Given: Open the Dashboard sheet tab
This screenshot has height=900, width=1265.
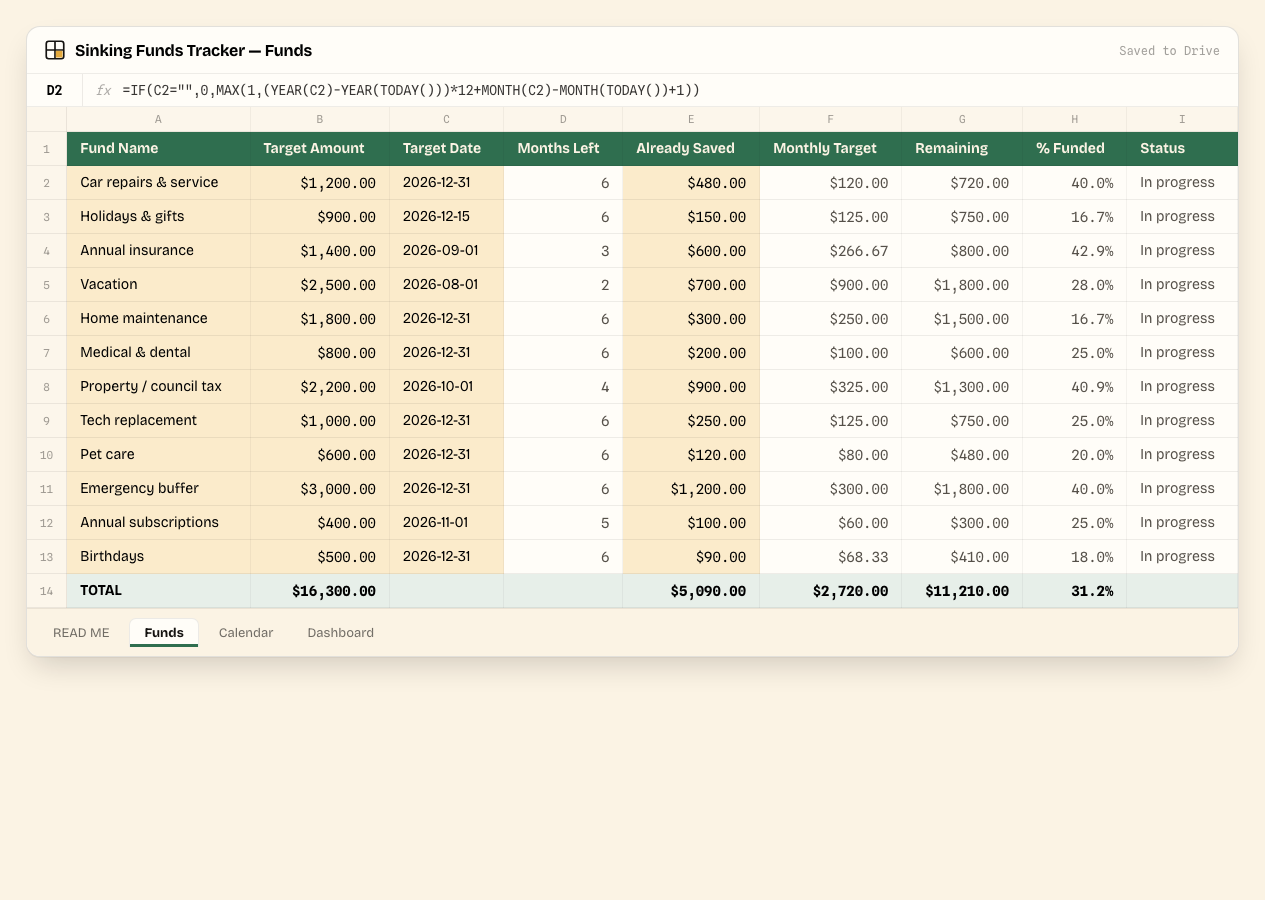Looking at the screenshot, I should (341, 633).
